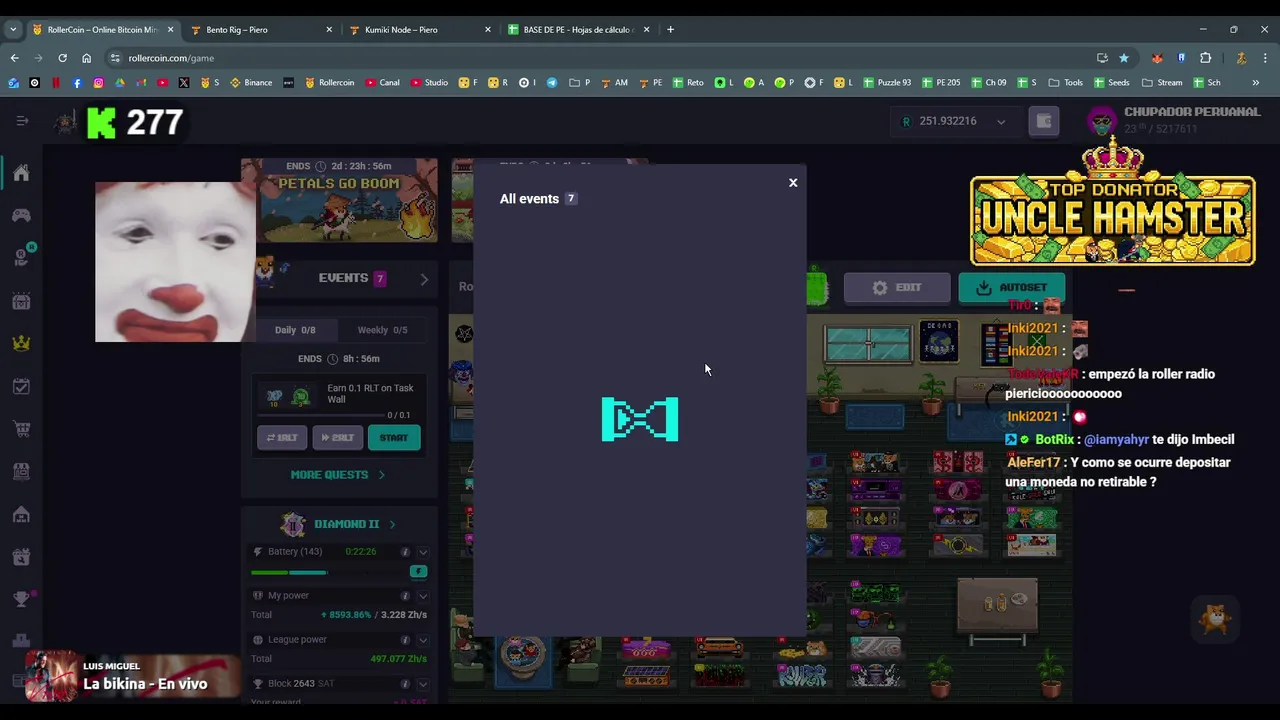Open the home icon in left sidebar
This screenshot has height=720, width=1280.
click(x=21, y=173)
